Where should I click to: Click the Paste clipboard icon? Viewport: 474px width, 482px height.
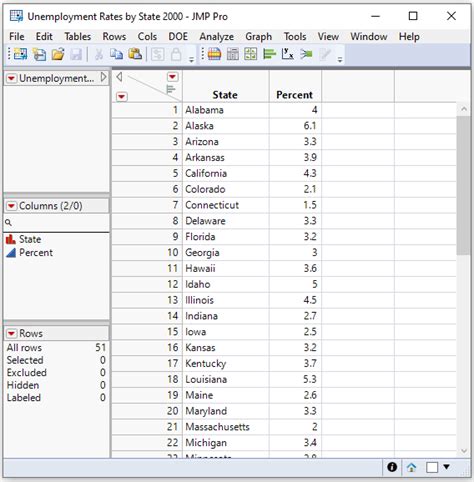pos(135,54)
